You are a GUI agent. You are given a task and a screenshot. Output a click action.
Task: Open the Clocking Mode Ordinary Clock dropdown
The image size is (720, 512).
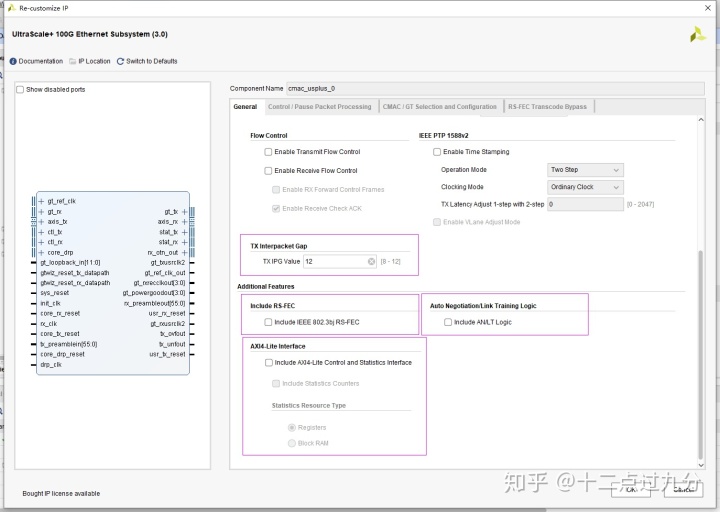(x=585, y=187)
